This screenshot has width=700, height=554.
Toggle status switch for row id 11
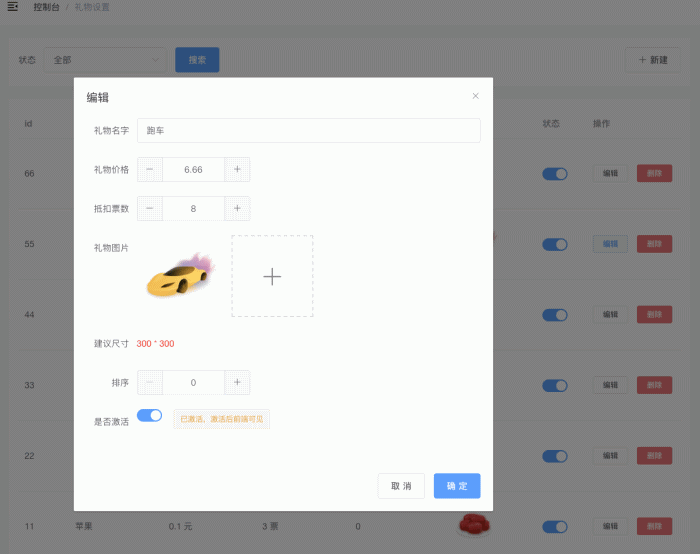coord(555,527)
